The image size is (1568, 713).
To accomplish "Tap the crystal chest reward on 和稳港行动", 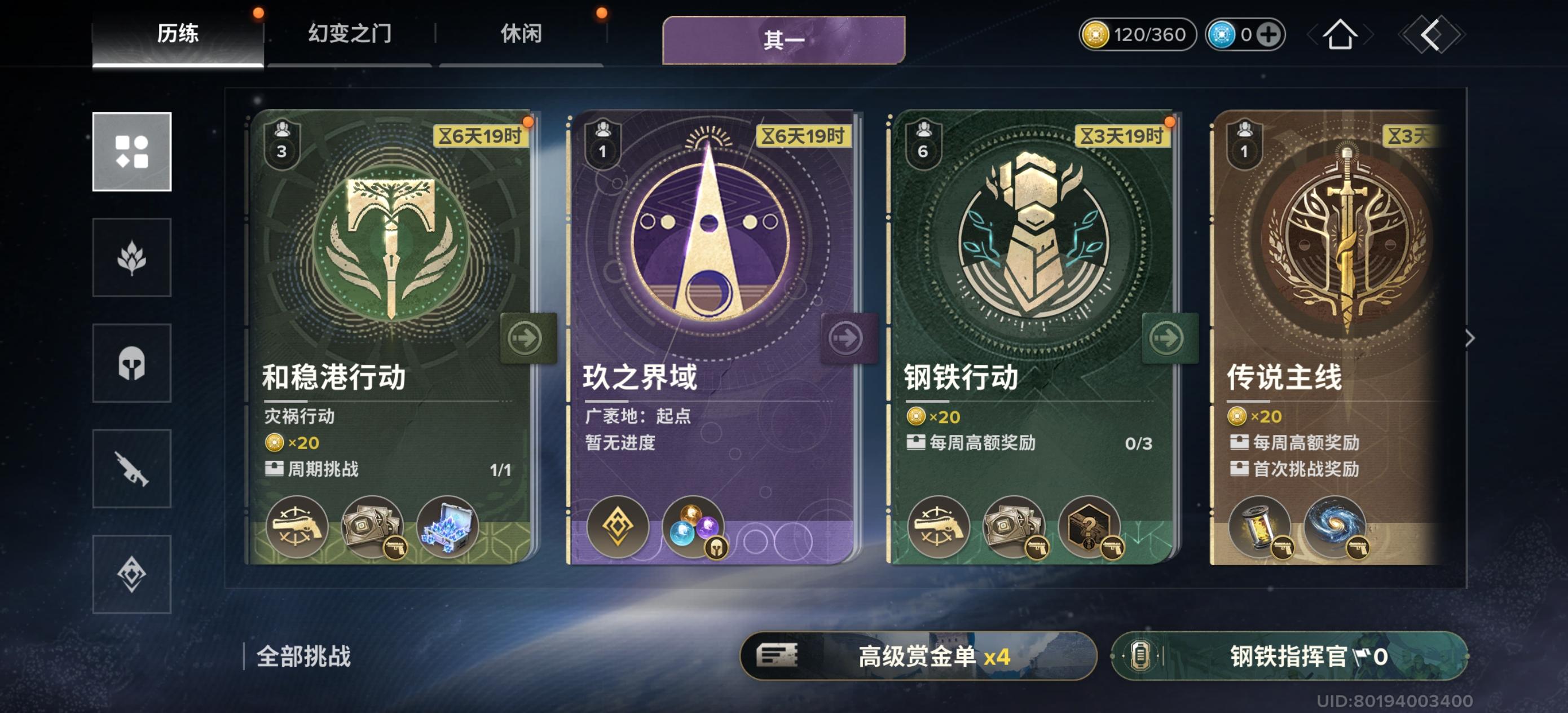I will click(x=448, y=527).
